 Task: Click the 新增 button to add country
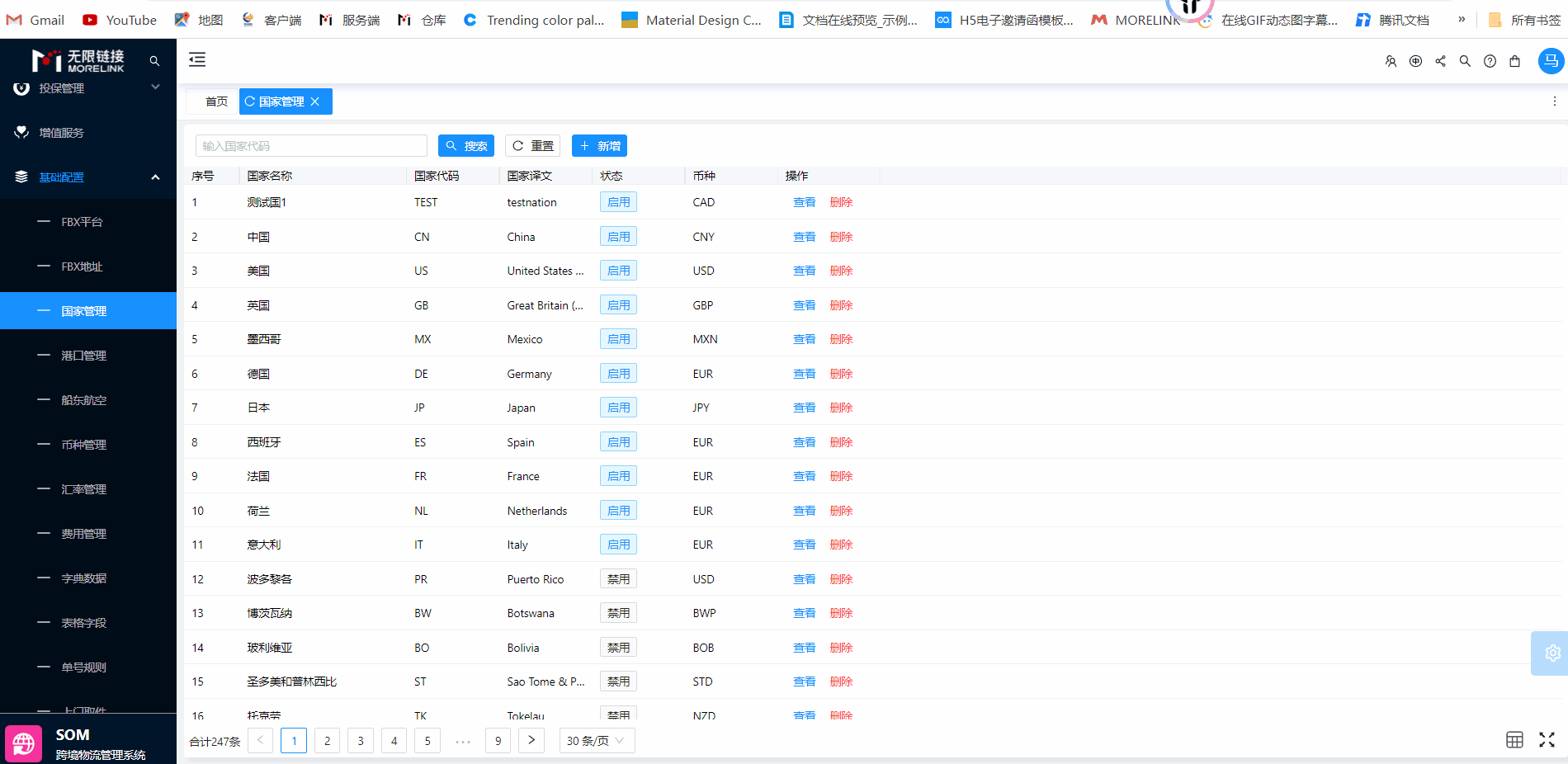600,146
